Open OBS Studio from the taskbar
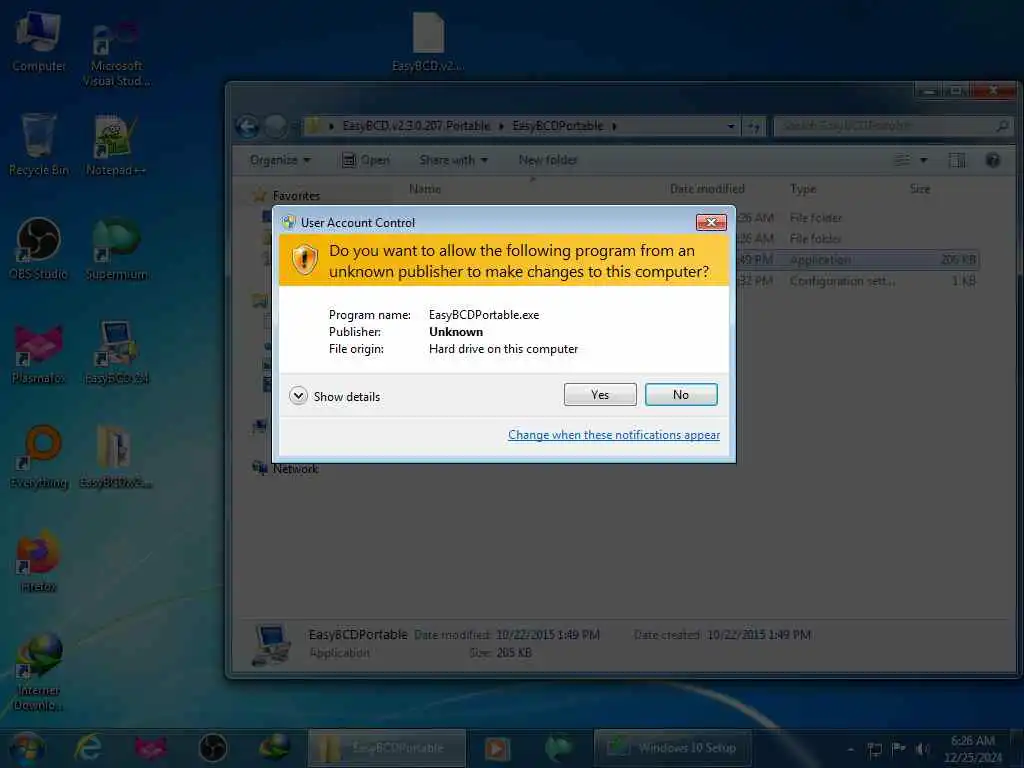This screenshot has height=768, width=1024. [x=213, y=748]
